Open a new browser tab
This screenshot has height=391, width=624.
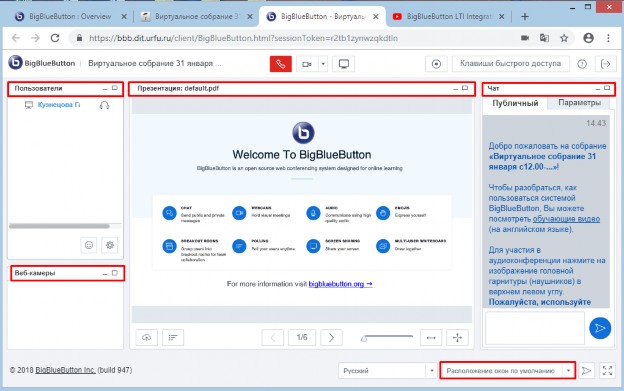coord(525,16)
